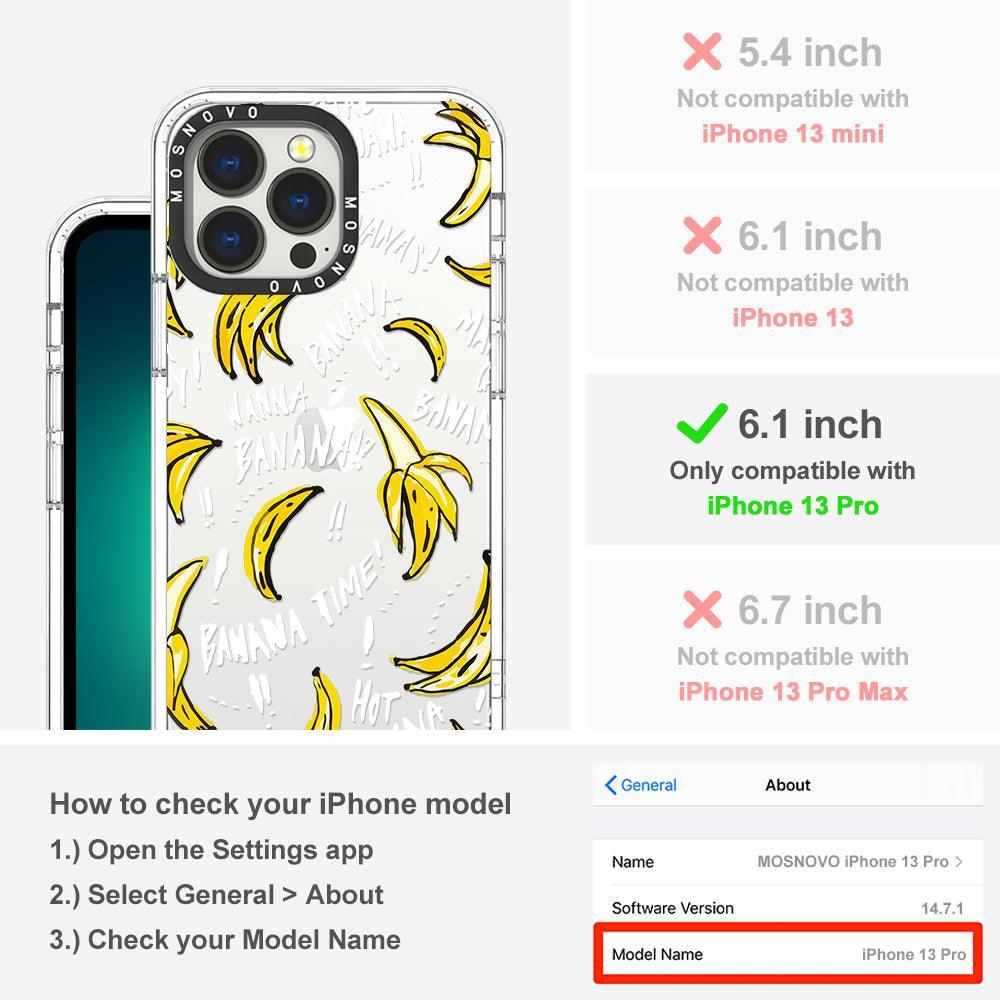The width and height of the screenshot is (1000, 1000).
Task: Go back to General settings
Action: pyautogui.click(x=641, y=785)
